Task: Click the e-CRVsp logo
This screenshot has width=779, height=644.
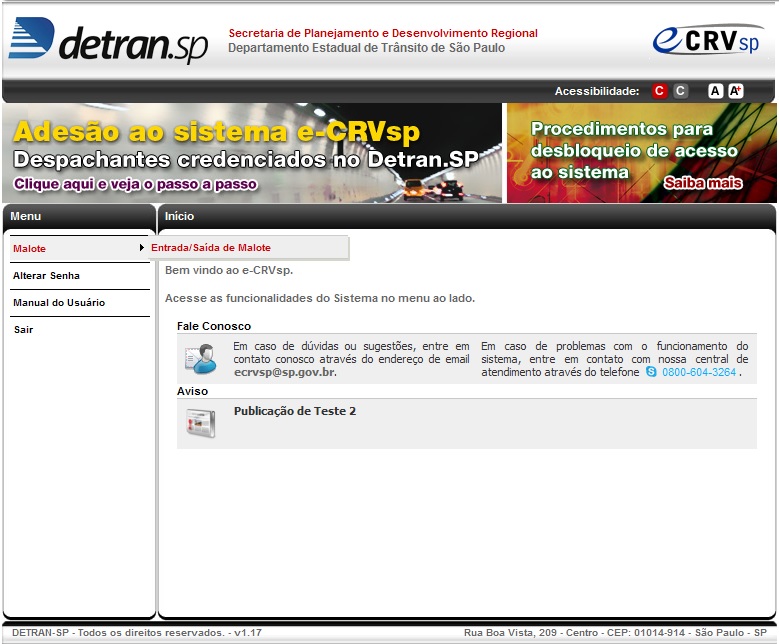Action: [x=708, y=39]
